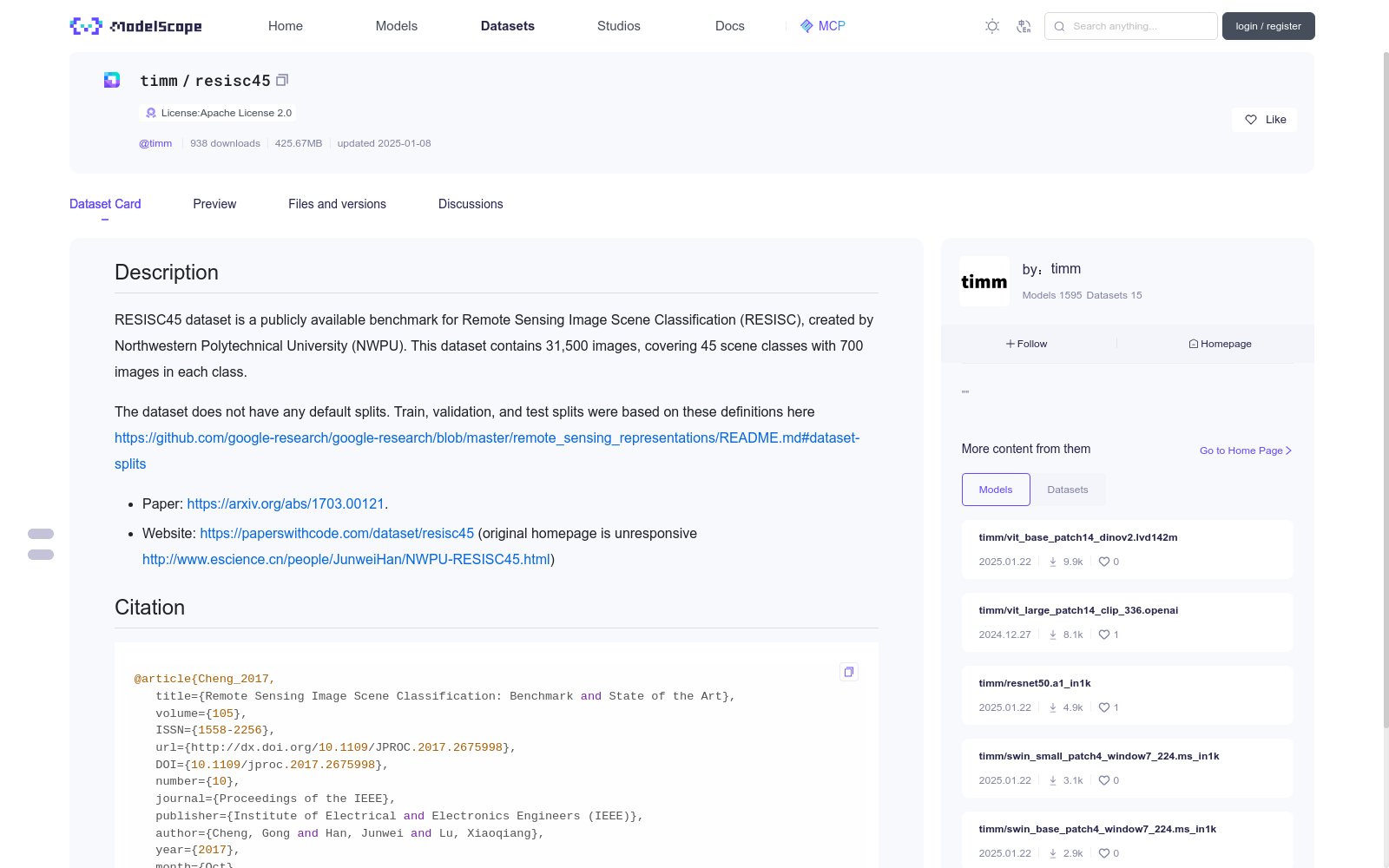1389x868 pixels.
Task: Open the Files and versions tab
Action: pos(337,204)
